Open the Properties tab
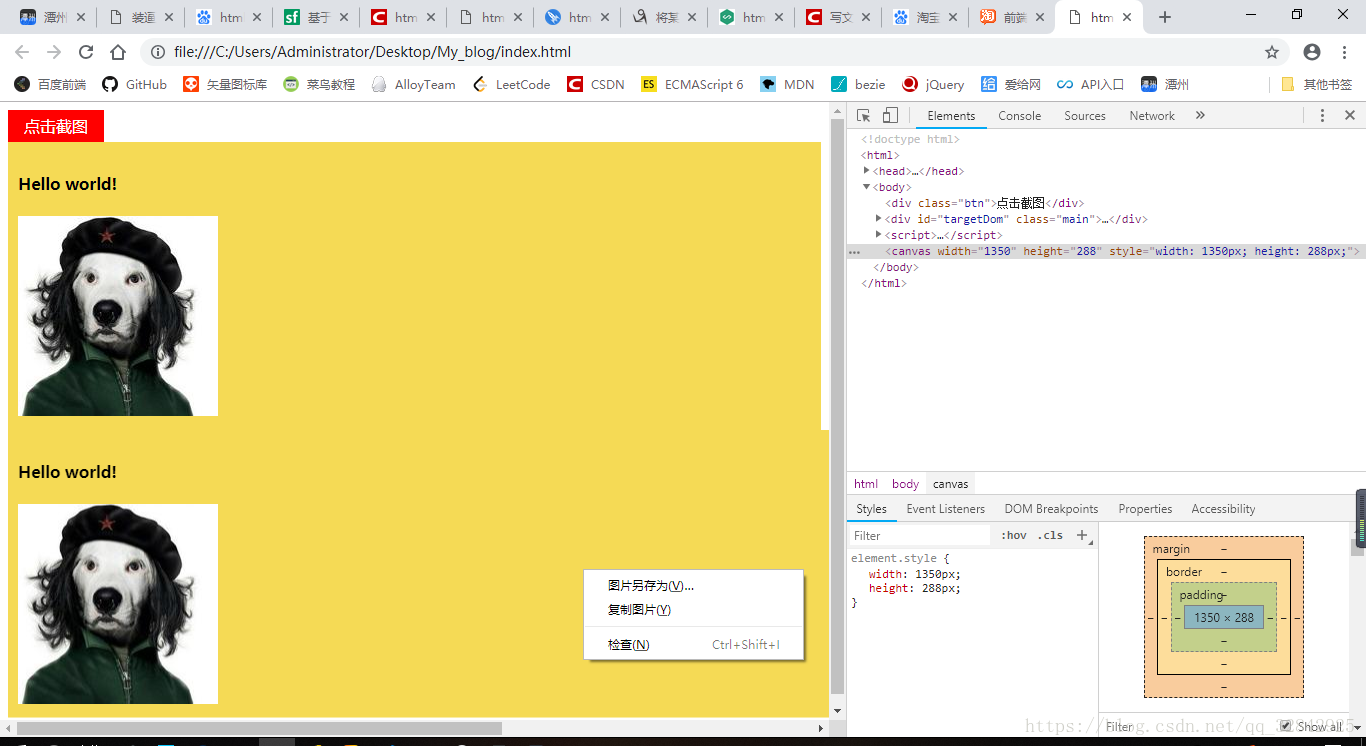The image size is (1366, 746). click(x=1145, y=509)
